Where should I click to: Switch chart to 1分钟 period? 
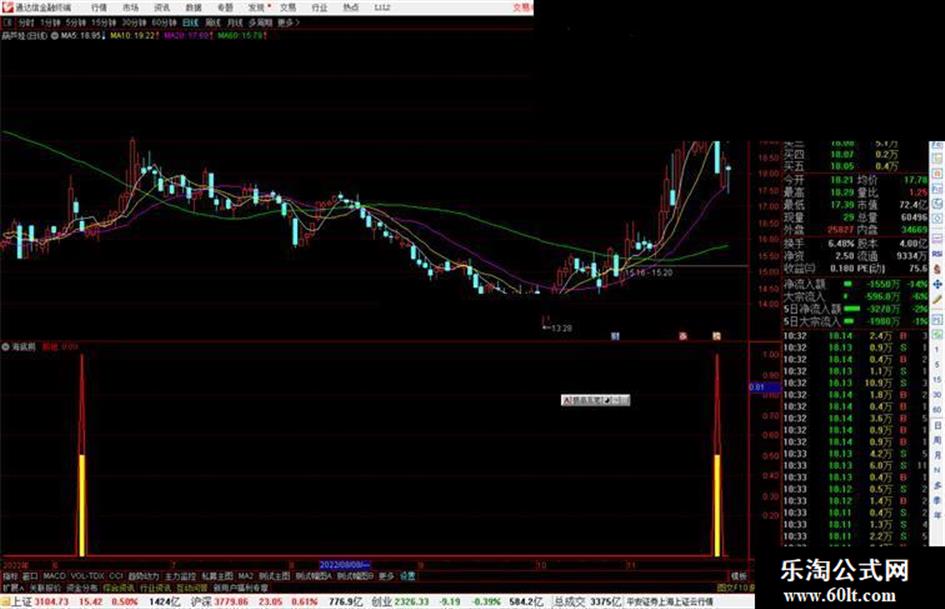point(50,23)
